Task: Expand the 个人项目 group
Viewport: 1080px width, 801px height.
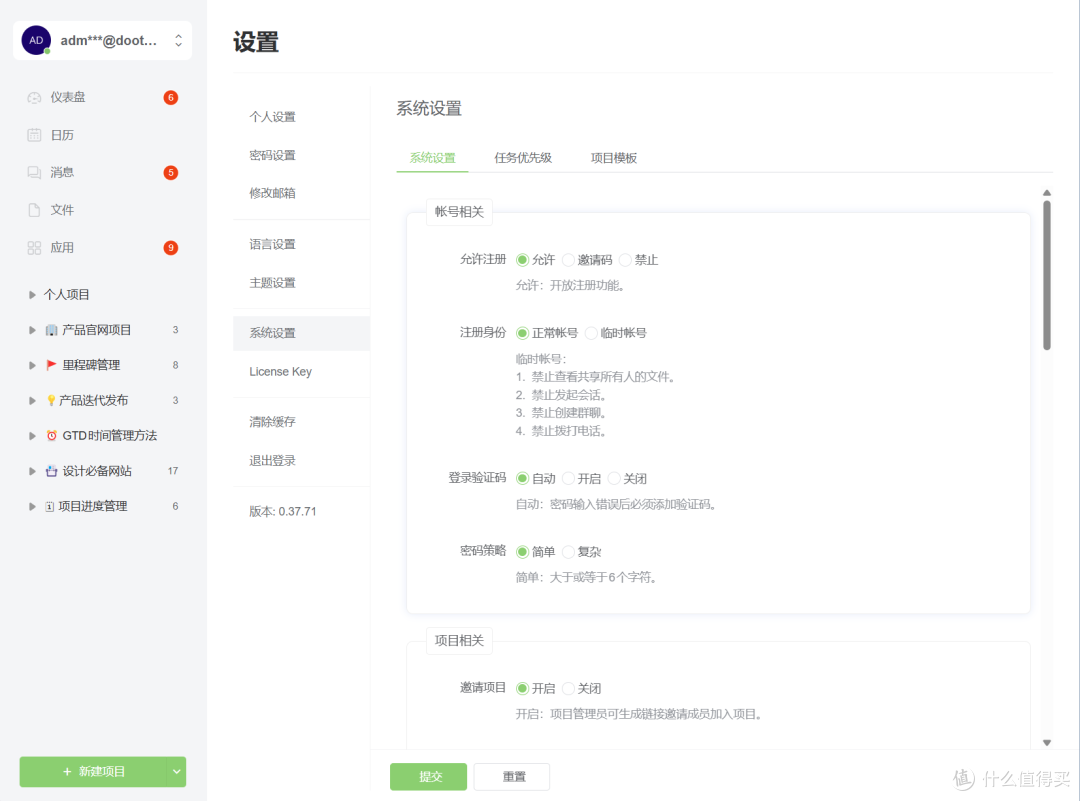Action: (32, 295)
